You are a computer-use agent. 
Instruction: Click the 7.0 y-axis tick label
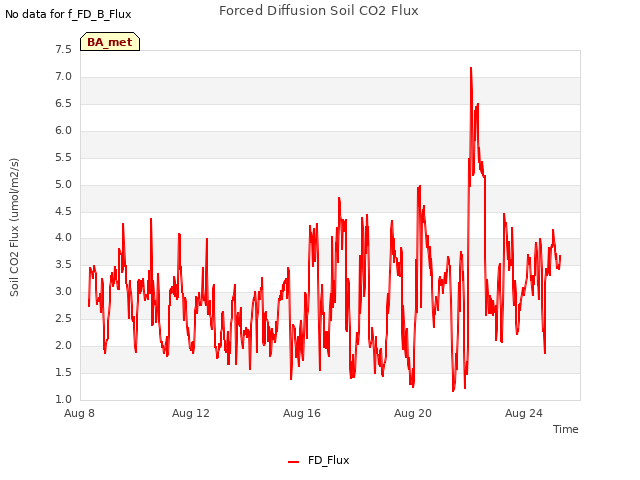(63, 77)
